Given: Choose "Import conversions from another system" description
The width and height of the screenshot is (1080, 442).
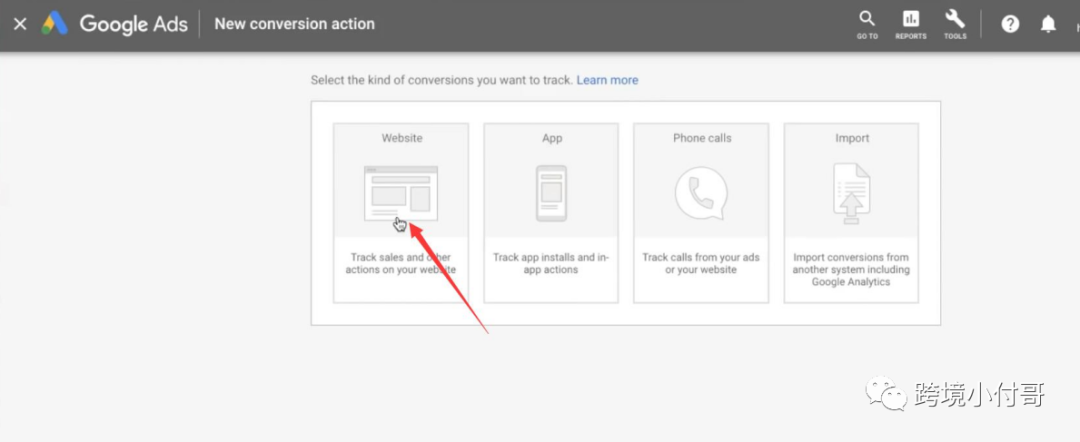Looking at the screenshot, I should click(851, 270).
